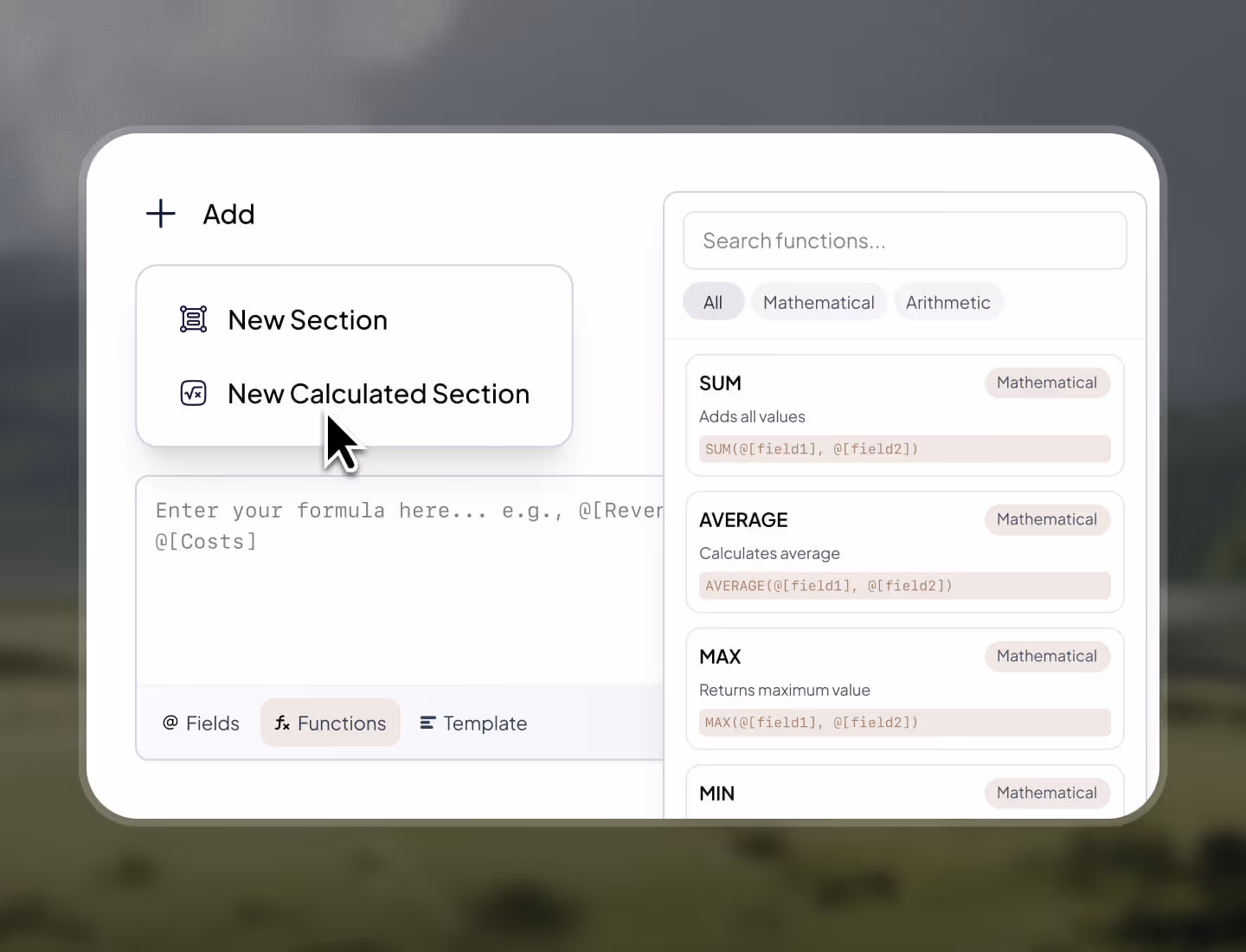
Task: Open the New Section menu entry
Action: click(307, 319)
